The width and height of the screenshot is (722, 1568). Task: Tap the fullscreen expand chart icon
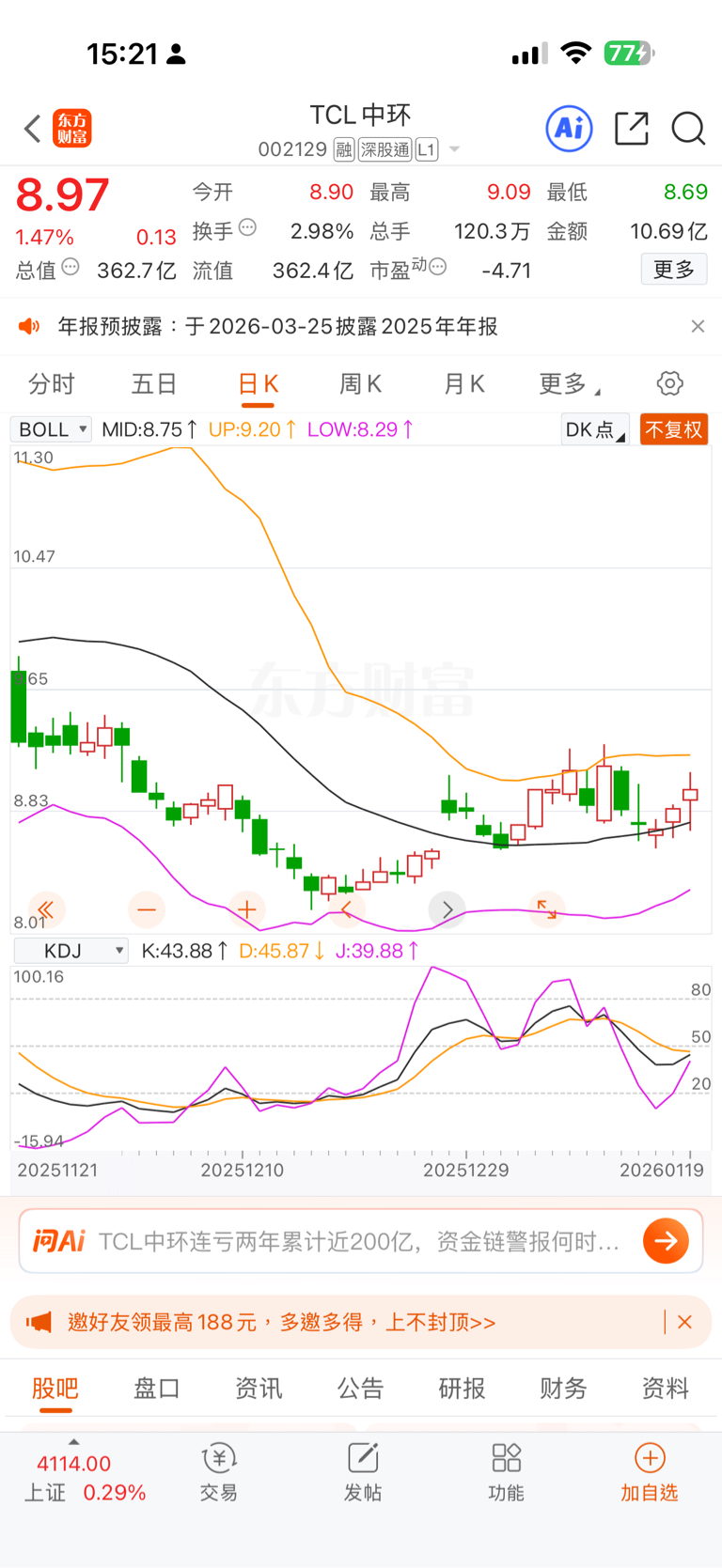click(547, 909)
